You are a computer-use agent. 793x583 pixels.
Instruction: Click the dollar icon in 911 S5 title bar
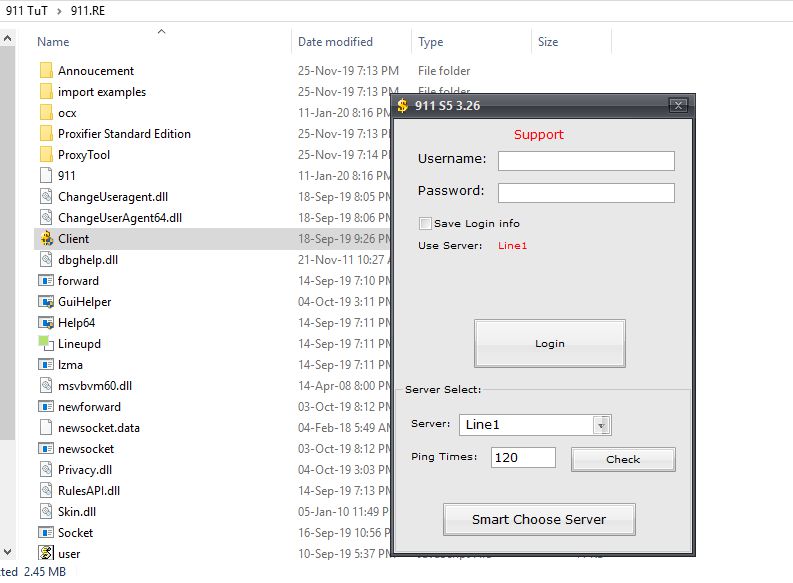pos(403,105)
